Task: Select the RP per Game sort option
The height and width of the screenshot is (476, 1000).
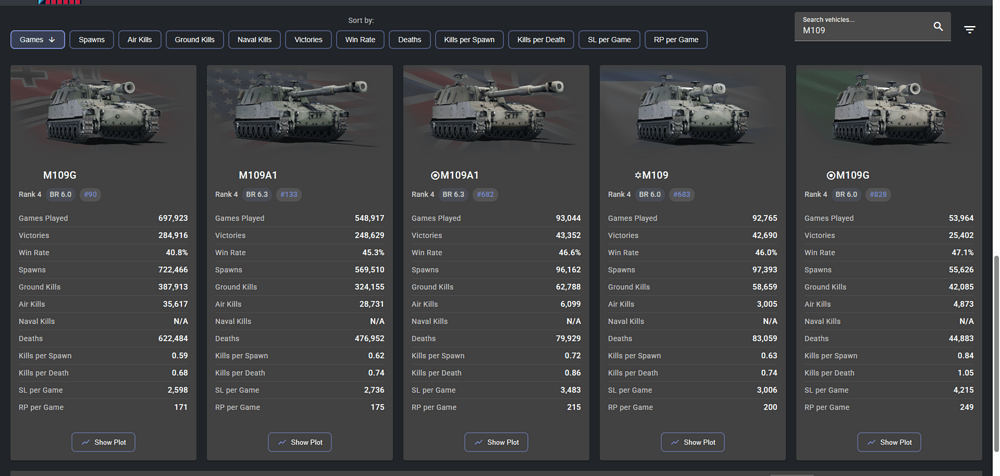Action: tap(676, 40)
